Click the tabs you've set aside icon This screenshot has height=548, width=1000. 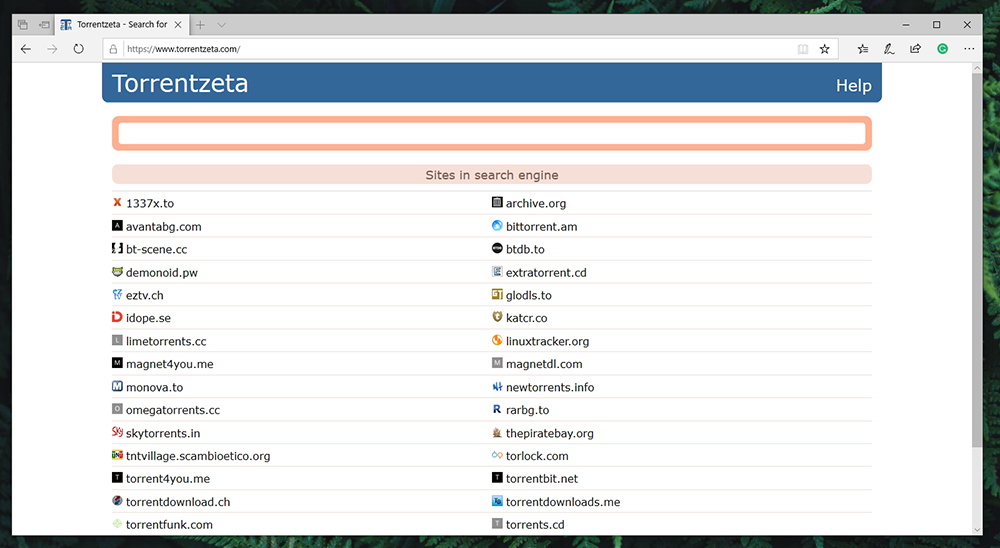(23, 25)
